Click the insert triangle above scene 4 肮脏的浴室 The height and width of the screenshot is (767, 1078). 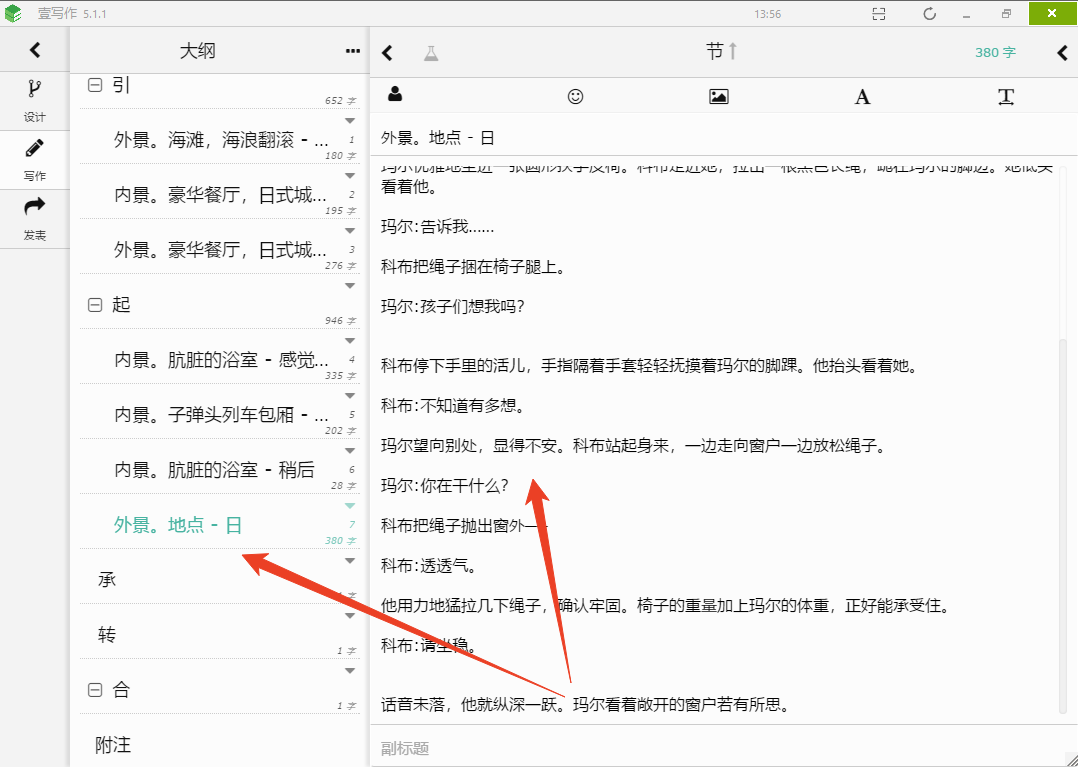point(350,341)
